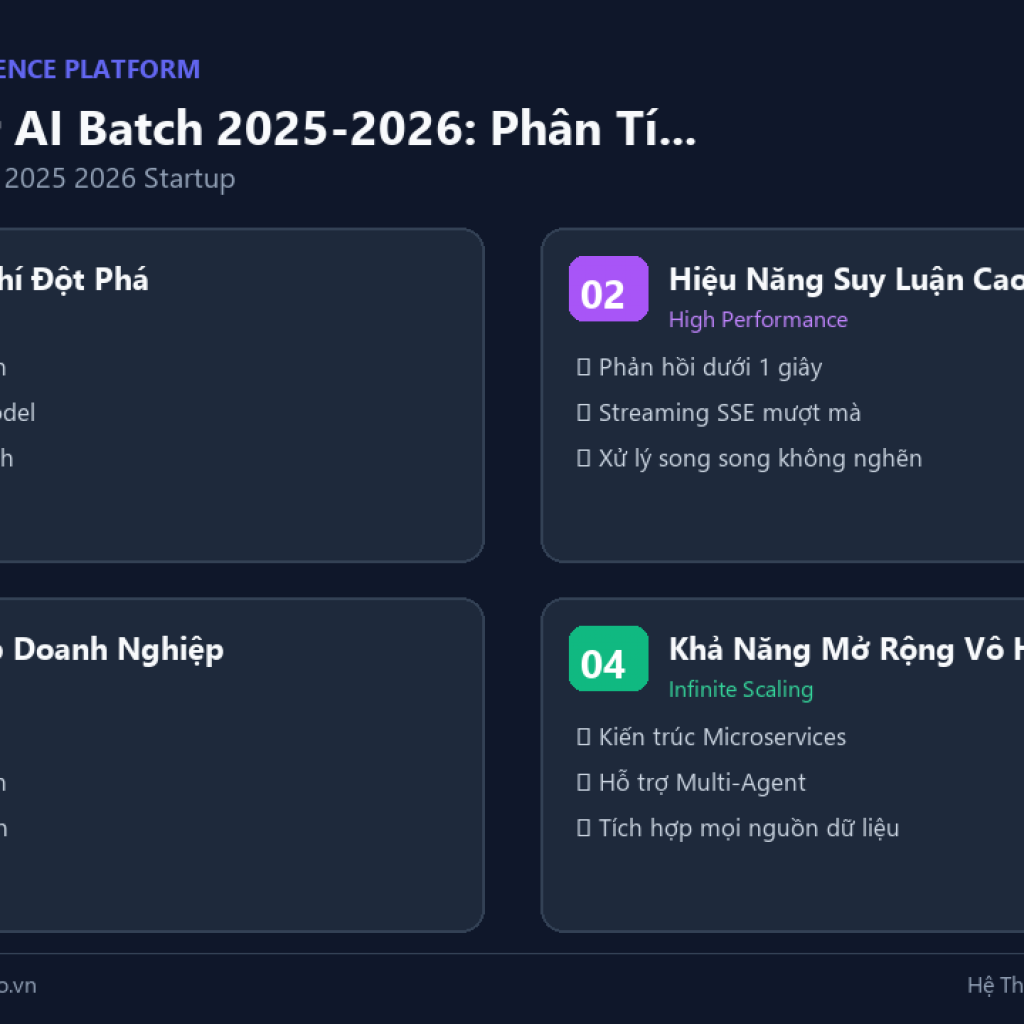
Task: Click the Infinite Scaling subtitle
Action: point(741,690)
